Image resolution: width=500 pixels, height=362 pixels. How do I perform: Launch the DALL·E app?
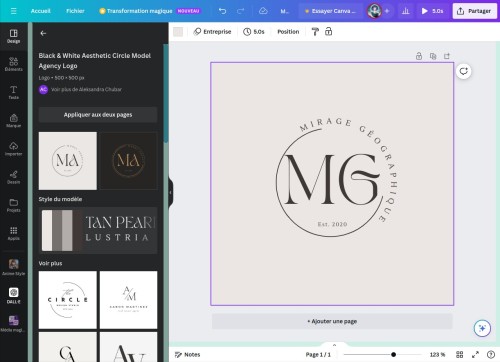[x=14, y=295]
